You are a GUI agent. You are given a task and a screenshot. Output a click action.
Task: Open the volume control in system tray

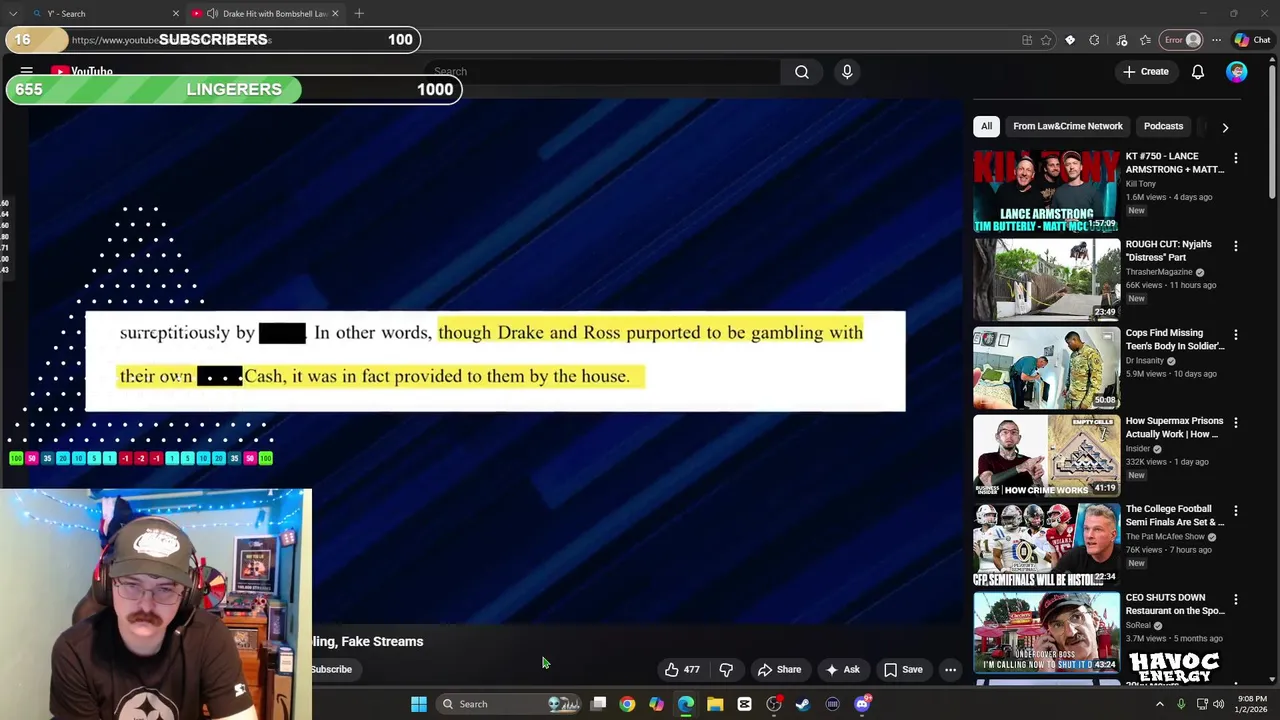pos(1219,704)
